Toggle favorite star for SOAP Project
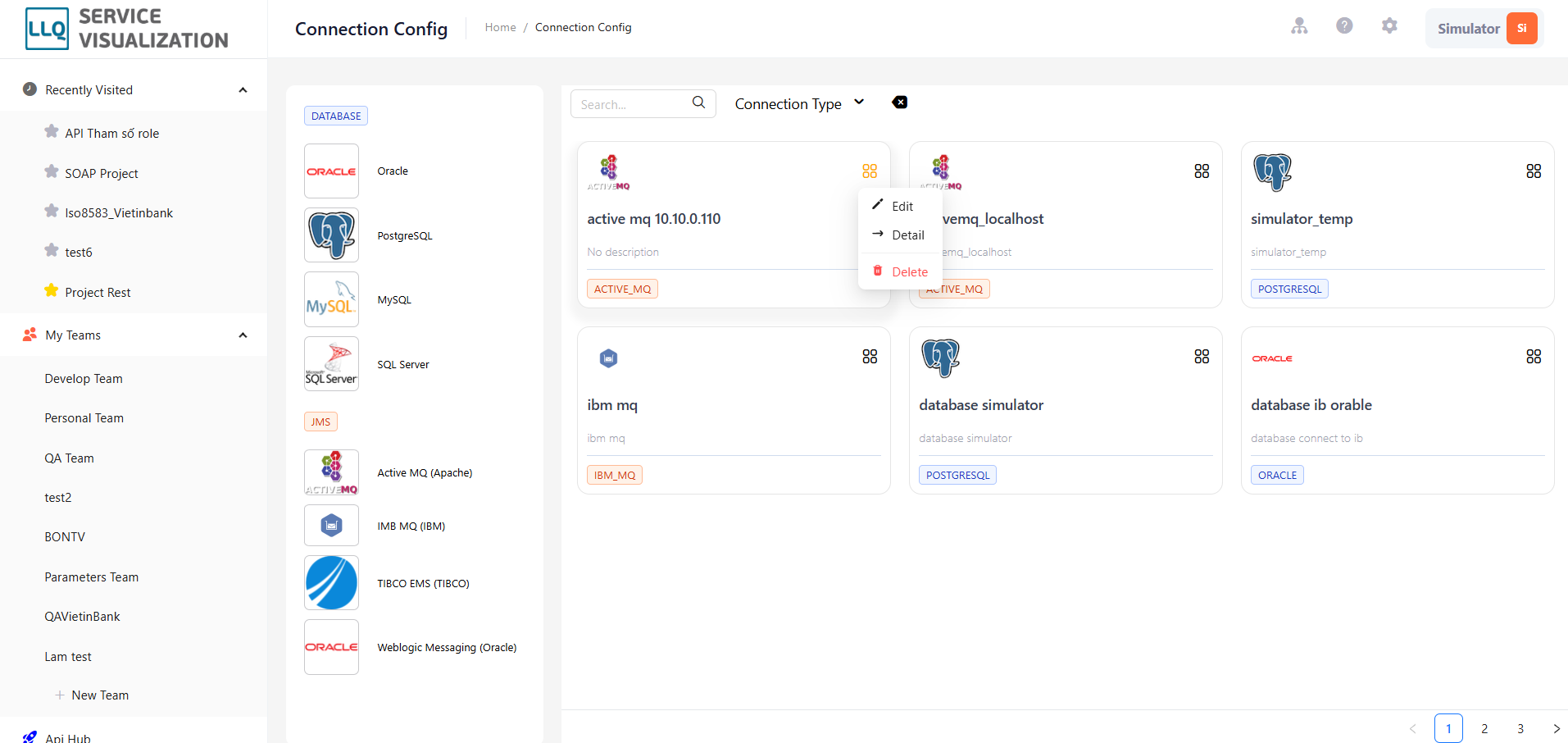This screenshot has height=743, width=1568. tap(52, 171)
